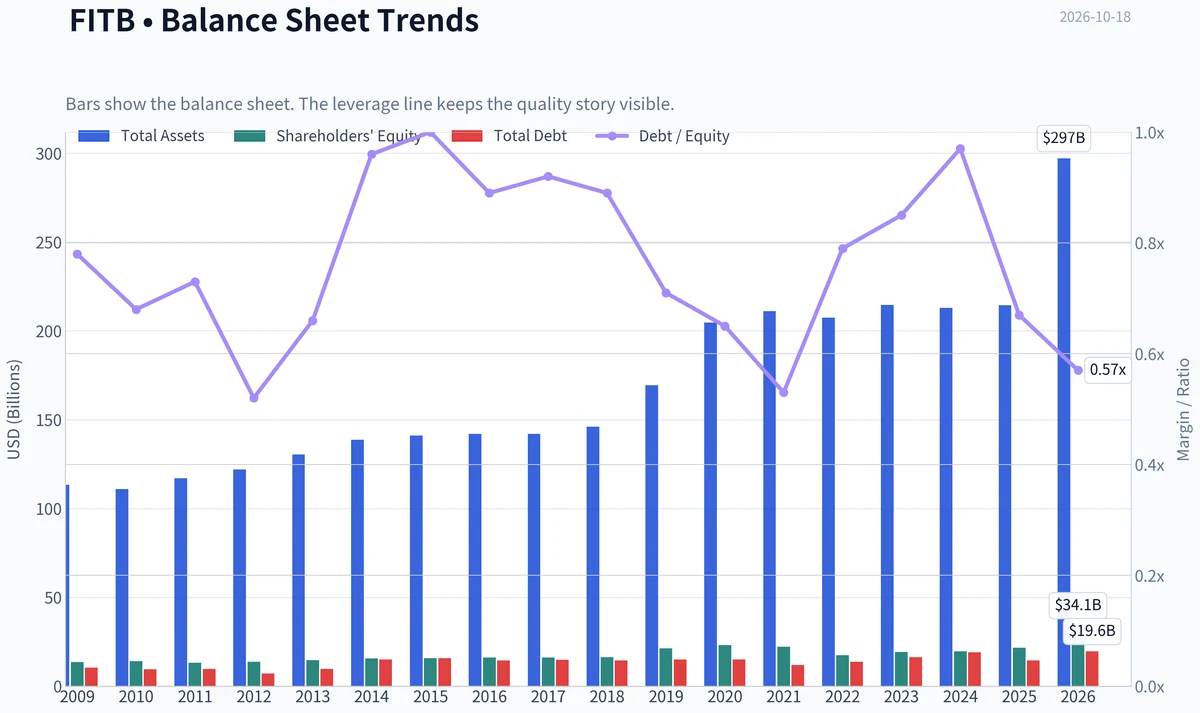This screenshot has width=1200, height=713.
Task: Click the Debt / Equity point for 2009
Action: [78, 254]
